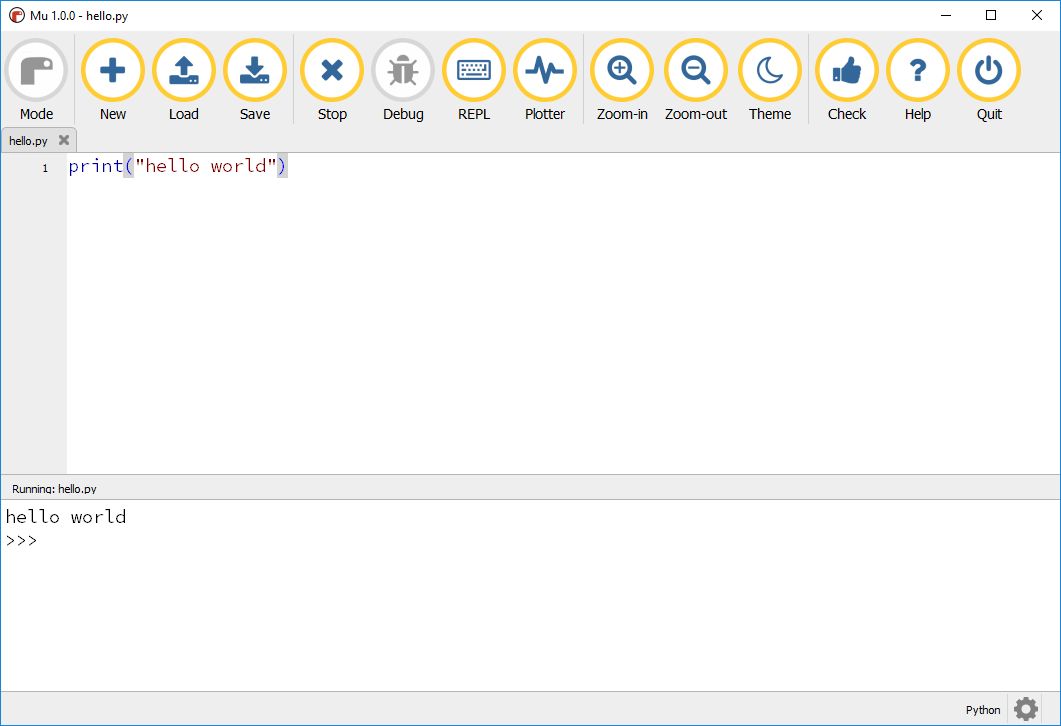Zoom in the editor text
1061x726 pixels.
pyautogui.click(x=621, y=70)
